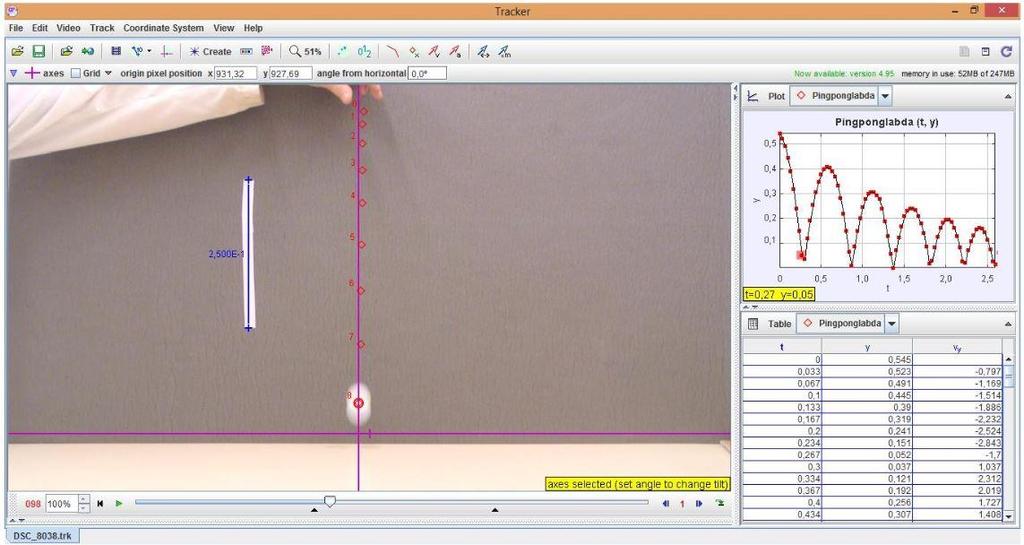The image size is (1024, 545).
Task: Click the stretch vectors icon
Action: point(483,51)
